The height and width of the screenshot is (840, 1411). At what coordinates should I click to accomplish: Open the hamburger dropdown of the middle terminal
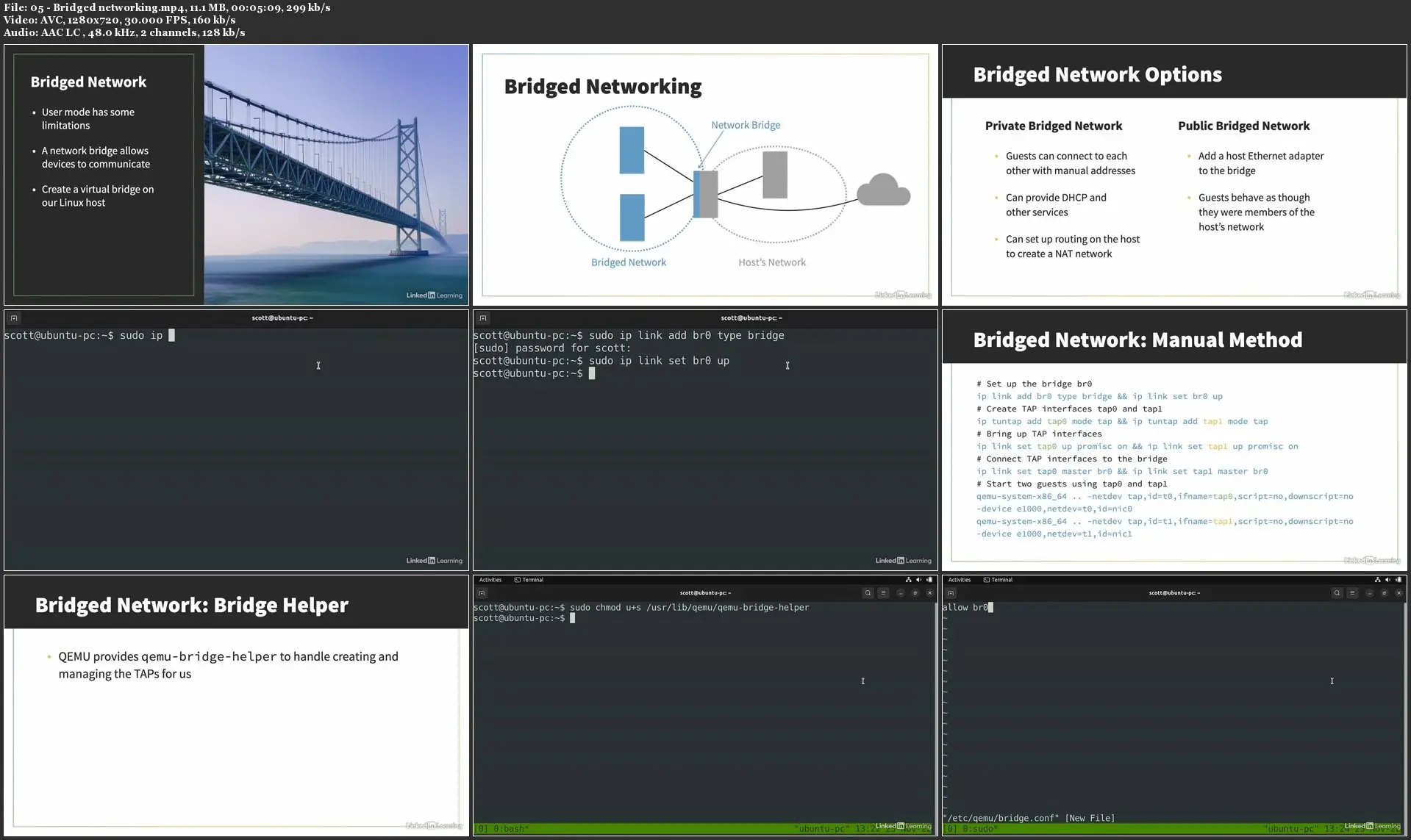click(884, 593)
